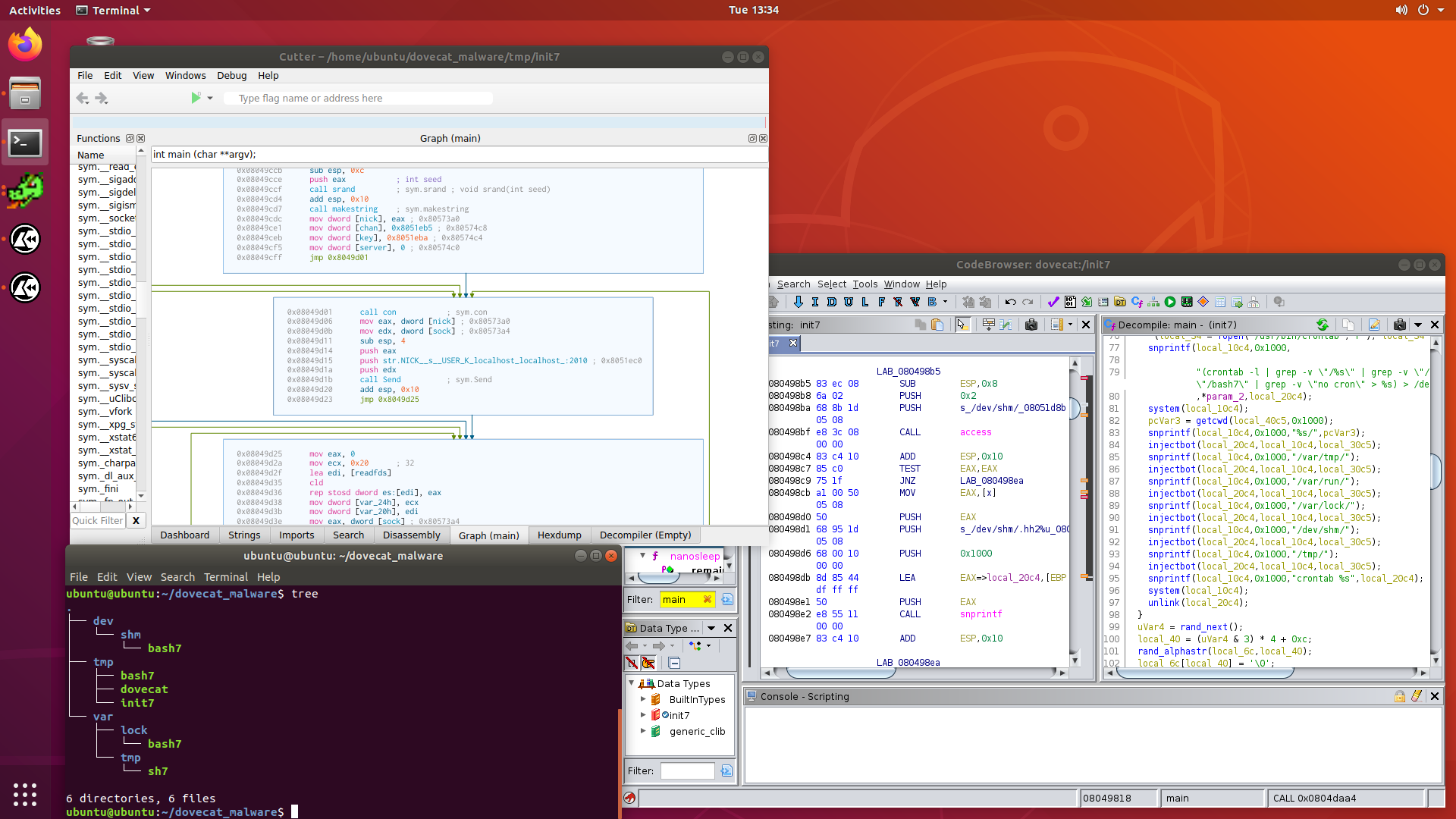Click the edit pencil icon in Decompile header
1456x819 pixels.
(x=1374, y=325)
